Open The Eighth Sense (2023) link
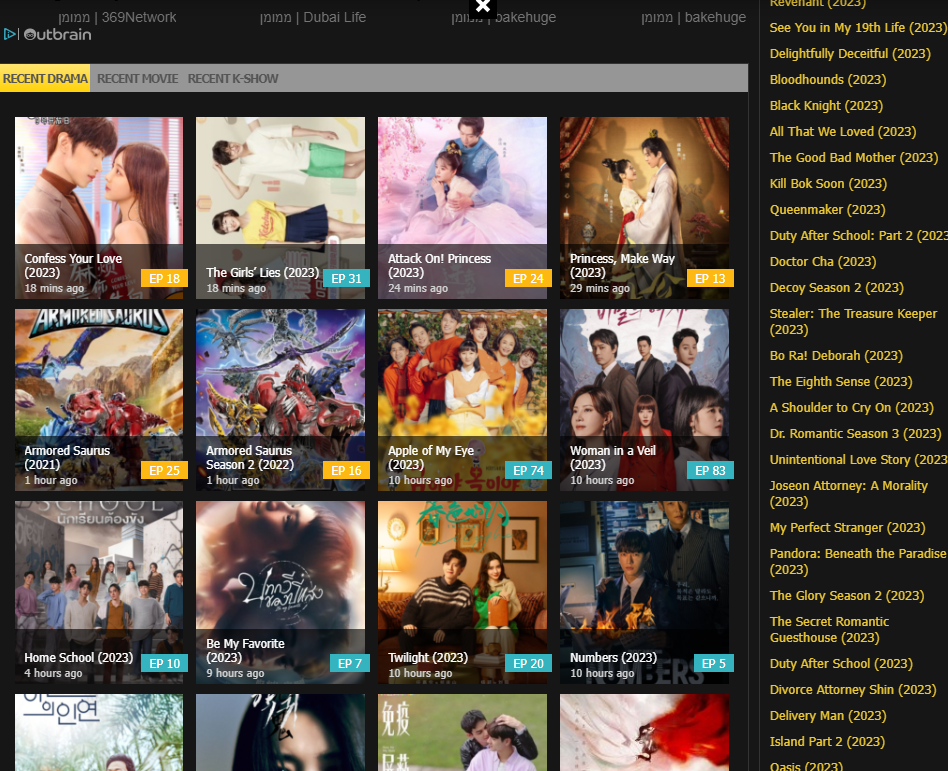Image resolution: width=948 pixels, height=771 pixels. coord(841,382)
